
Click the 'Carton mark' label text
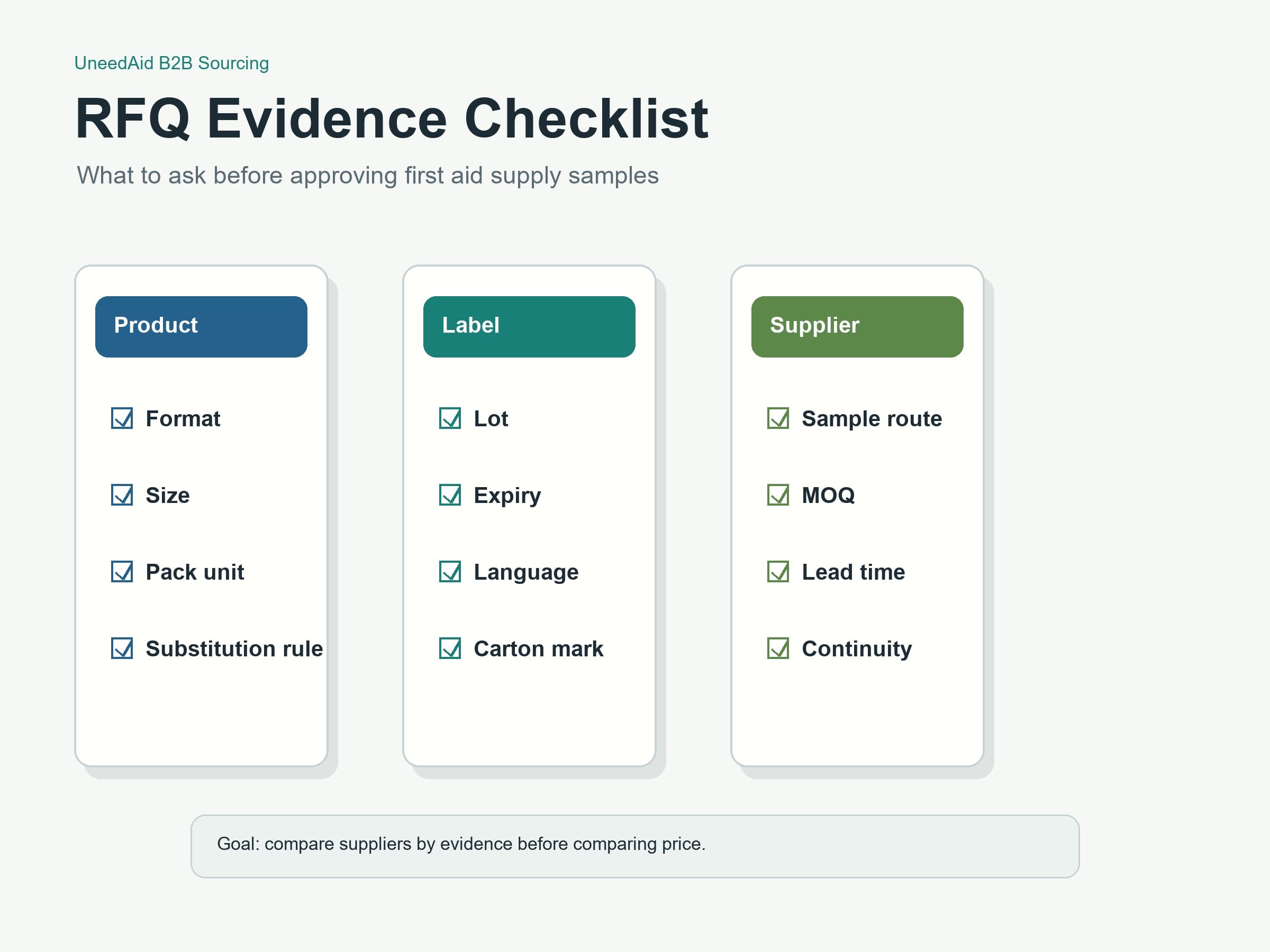pyautogui.click(x=539, y=649)
